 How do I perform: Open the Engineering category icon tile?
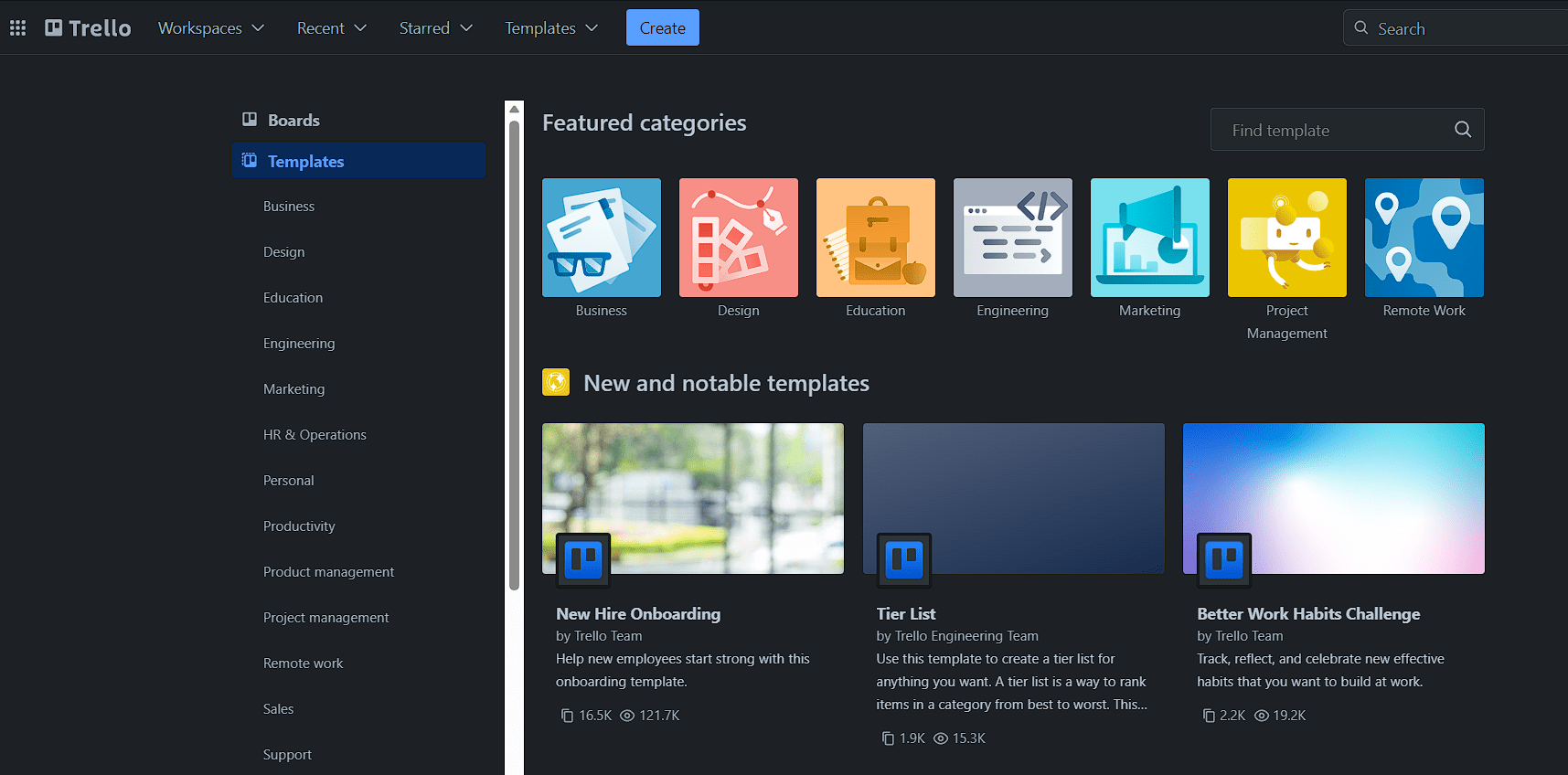(x=1013, y=238)
